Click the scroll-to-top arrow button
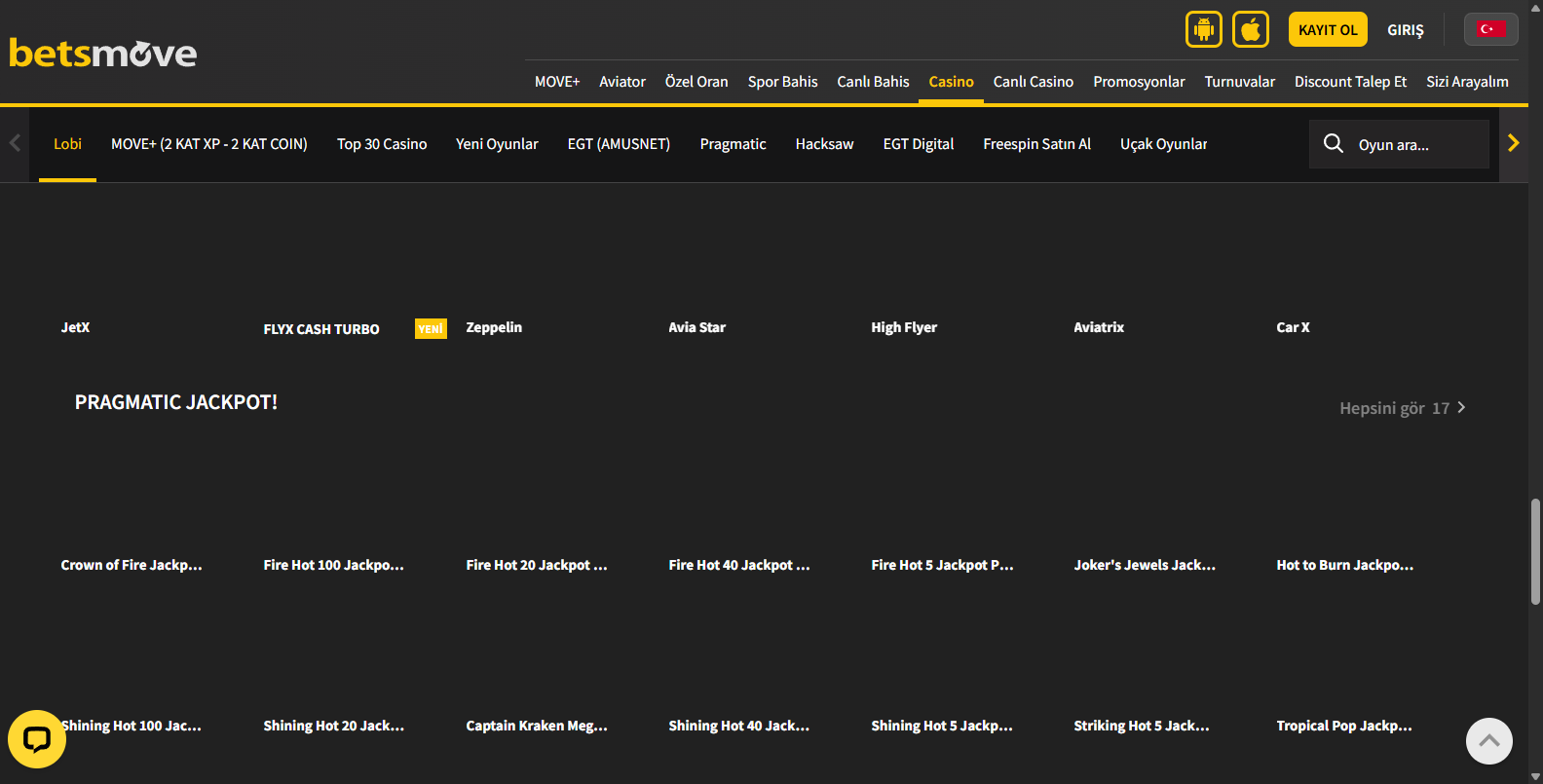1543x784 pixels. 1488,741
